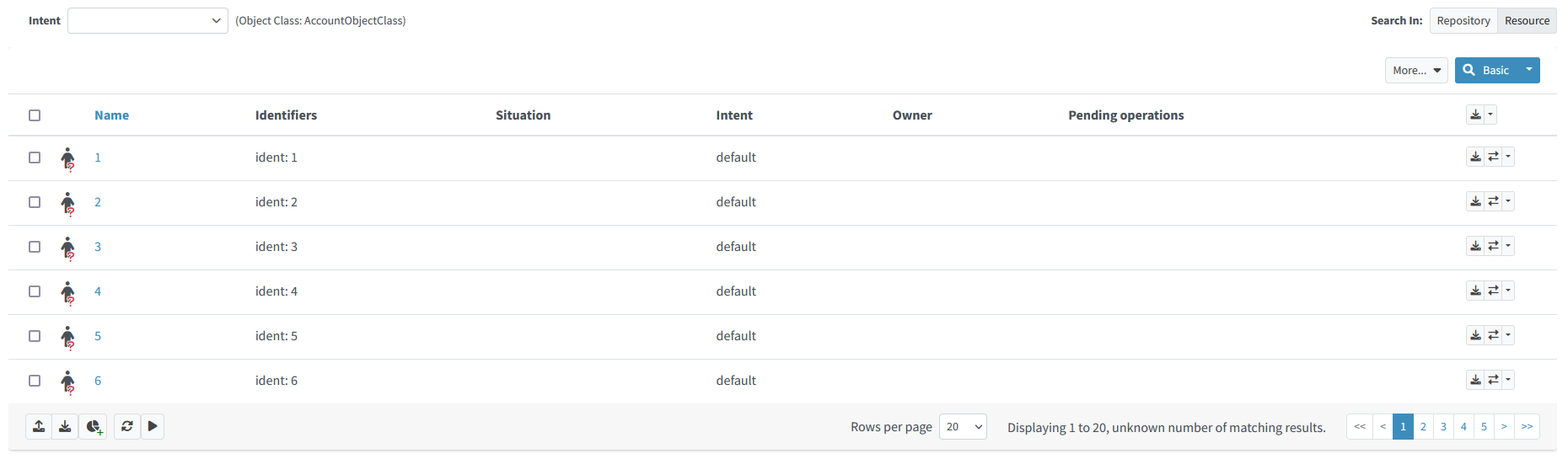Click the import icon in the table header
1568x459 pixels.
[1475, 115]
